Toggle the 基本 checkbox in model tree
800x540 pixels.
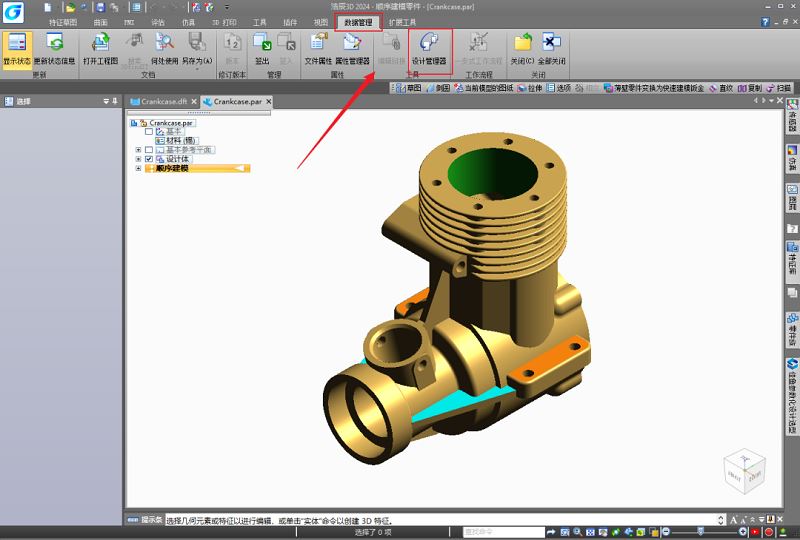coord(149,131)
